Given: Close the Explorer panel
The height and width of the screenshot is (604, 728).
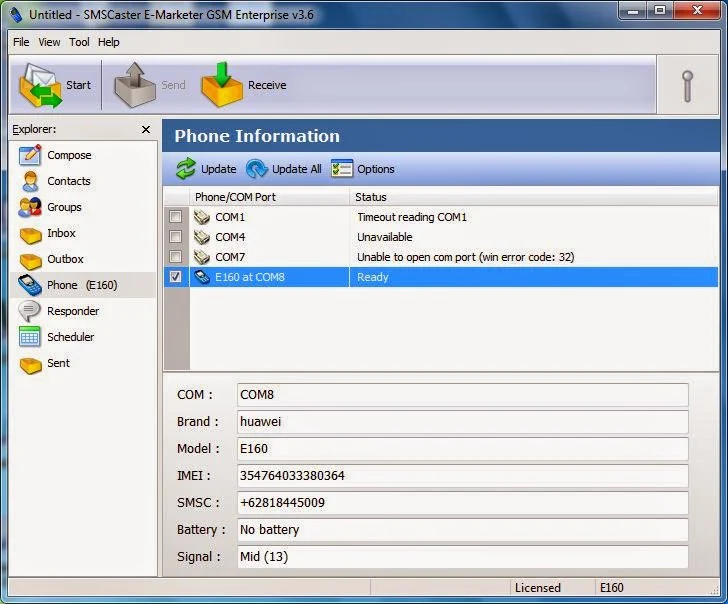Looking at the screenshot, I should pos(146,130).
